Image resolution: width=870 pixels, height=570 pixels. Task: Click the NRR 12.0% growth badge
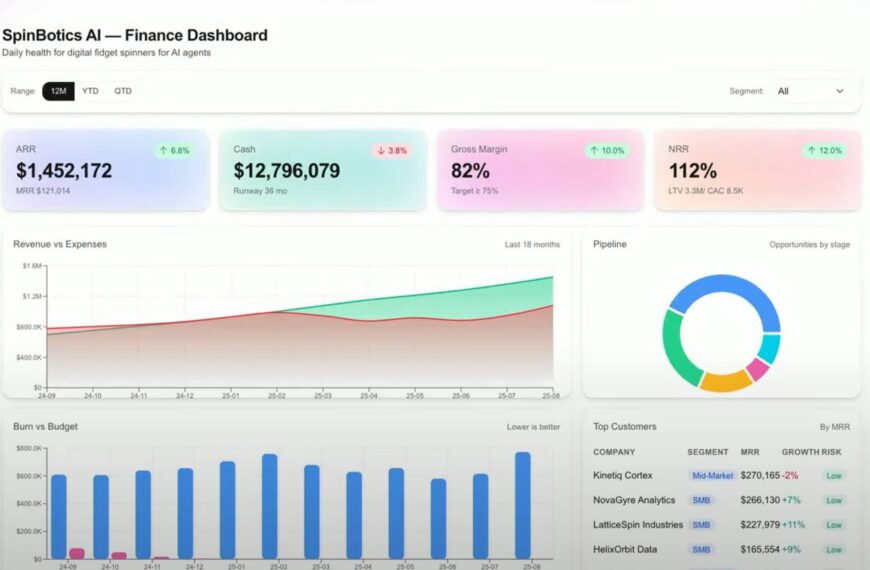tap(824, 151)
